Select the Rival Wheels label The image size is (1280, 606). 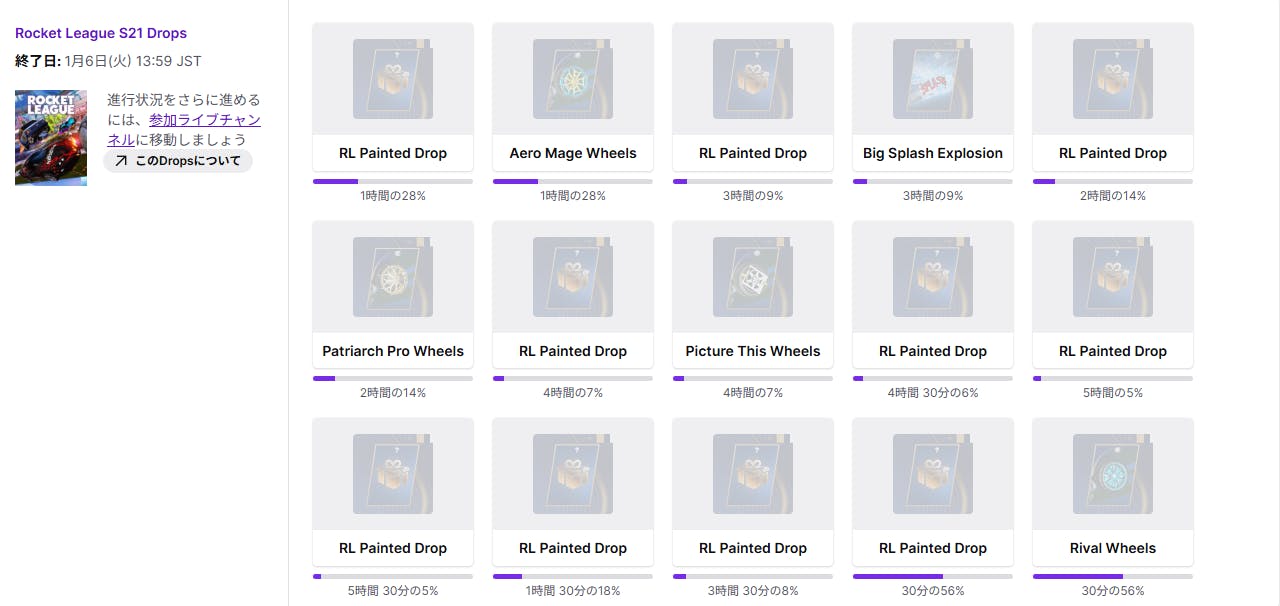point(1113,548)
